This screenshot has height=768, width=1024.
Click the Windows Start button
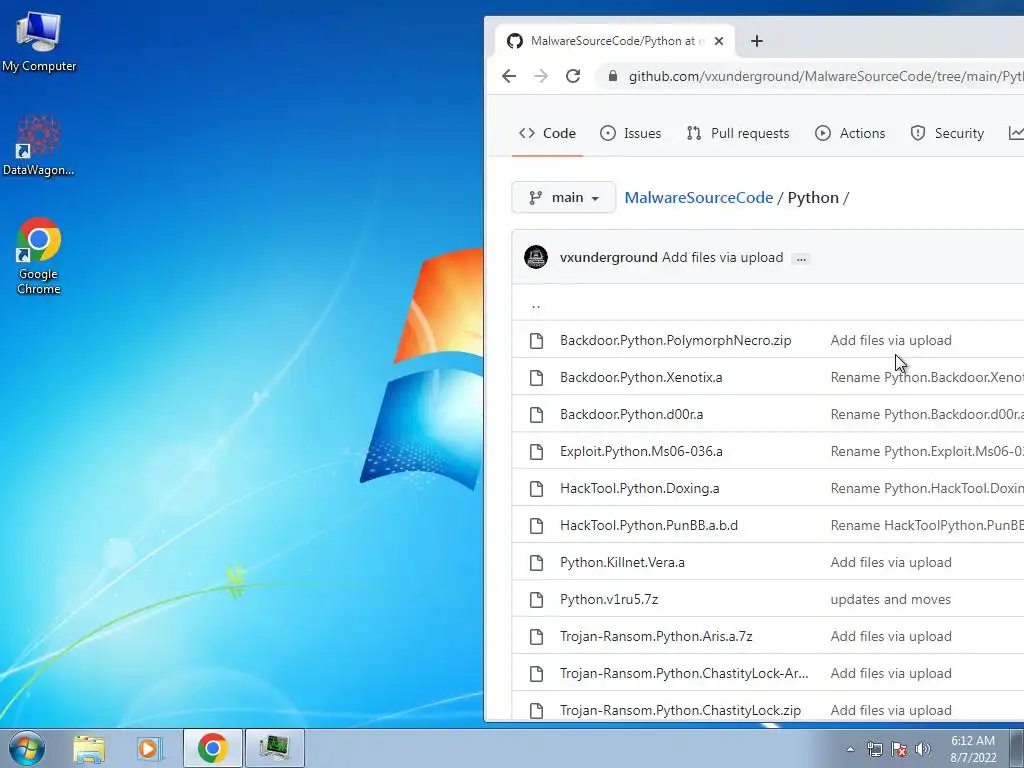pyautogui.click(x=26, y=748)
